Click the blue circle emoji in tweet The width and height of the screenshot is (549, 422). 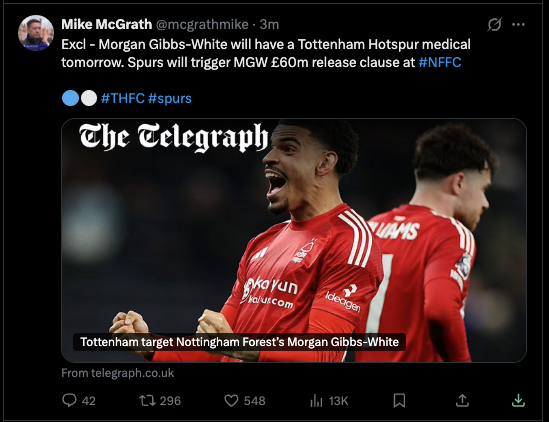[x=70, y=98]
